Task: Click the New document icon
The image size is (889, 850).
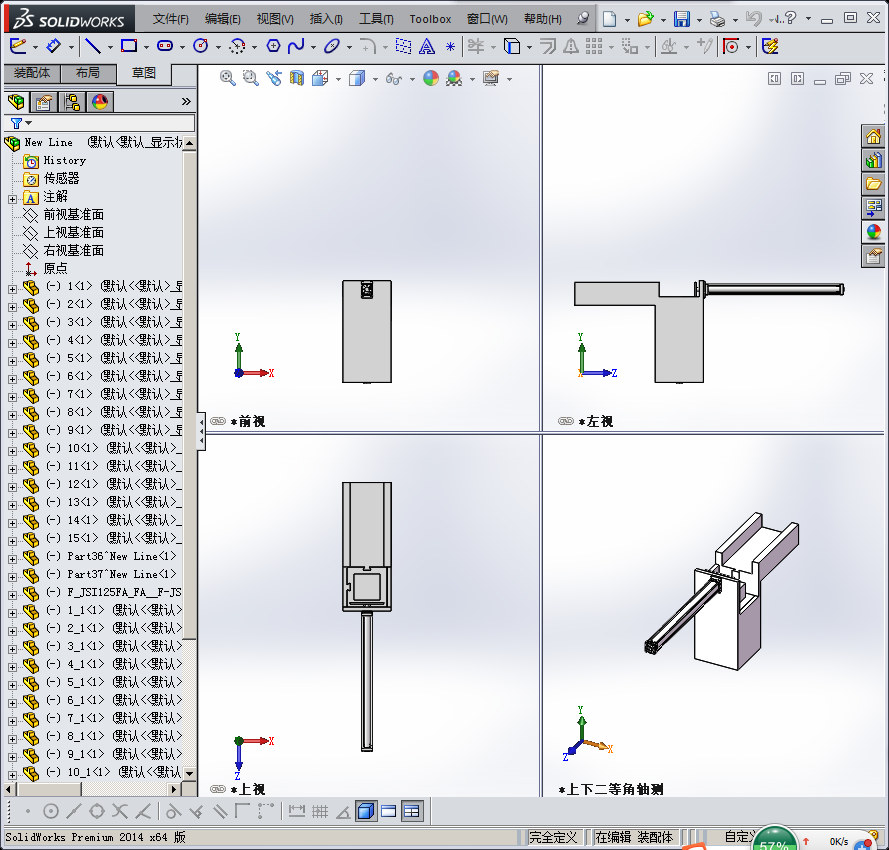Action: (609, 19)
